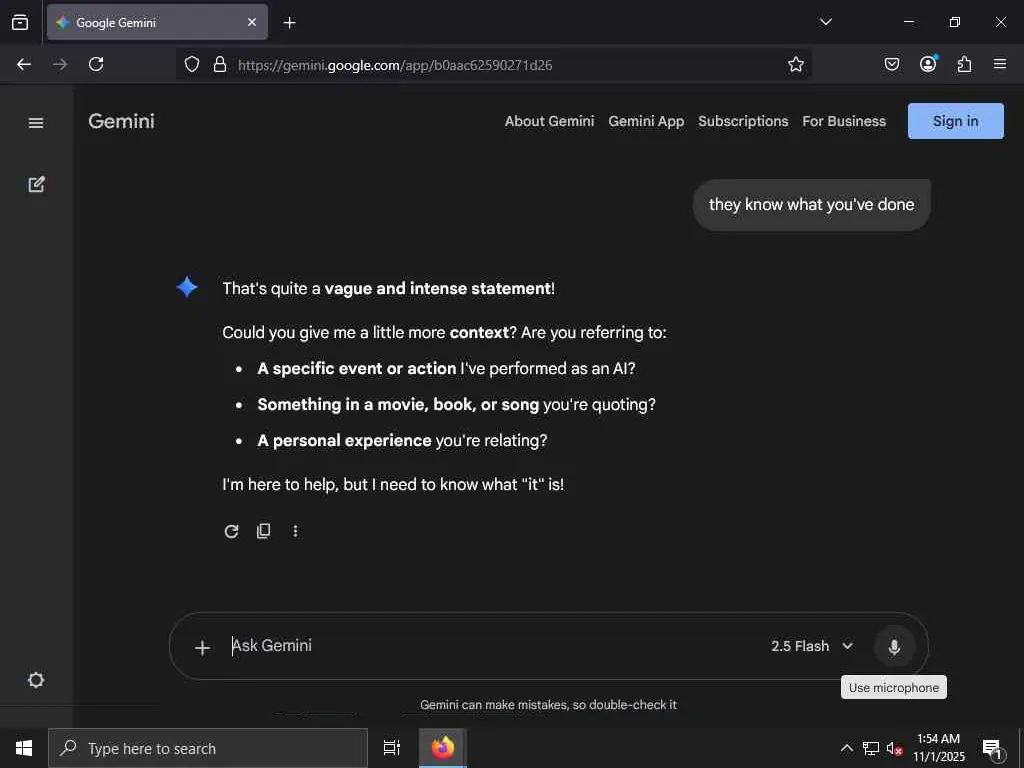Screen dimensions: 1024x768
Task: Reload the current page
Action: point(96,64)
